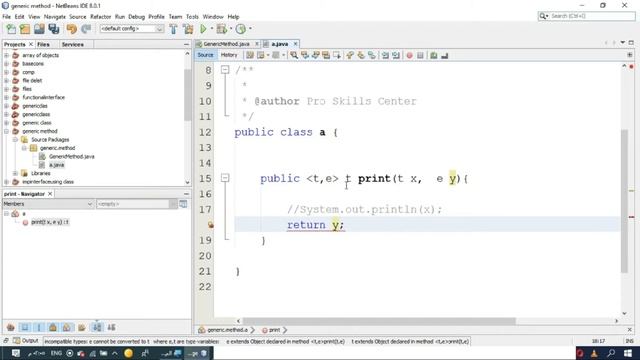Click the Profile Project clock icon
This screenshot has width=640, height=360.
click(x=241, y=29)
